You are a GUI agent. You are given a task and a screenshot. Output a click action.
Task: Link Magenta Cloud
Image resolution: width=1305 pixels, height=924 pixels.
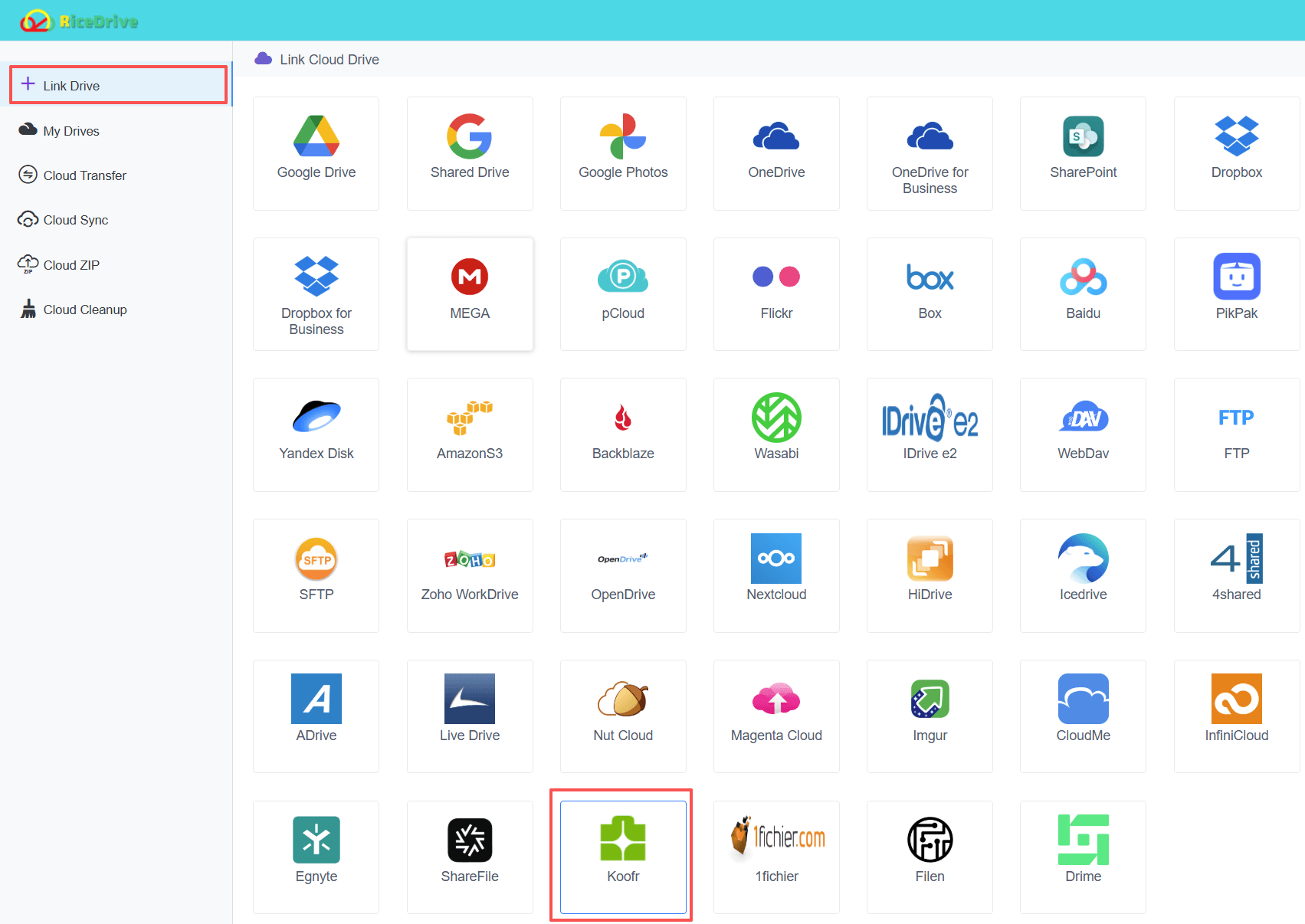(776, 716)
